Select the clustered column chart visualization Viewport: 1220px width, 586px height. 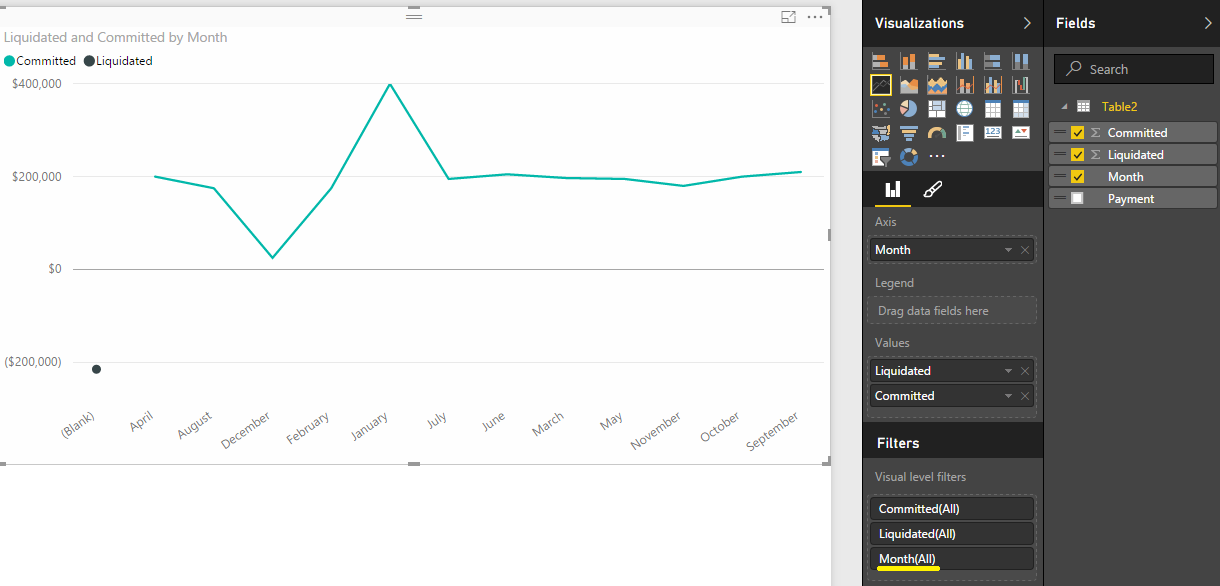965,61
